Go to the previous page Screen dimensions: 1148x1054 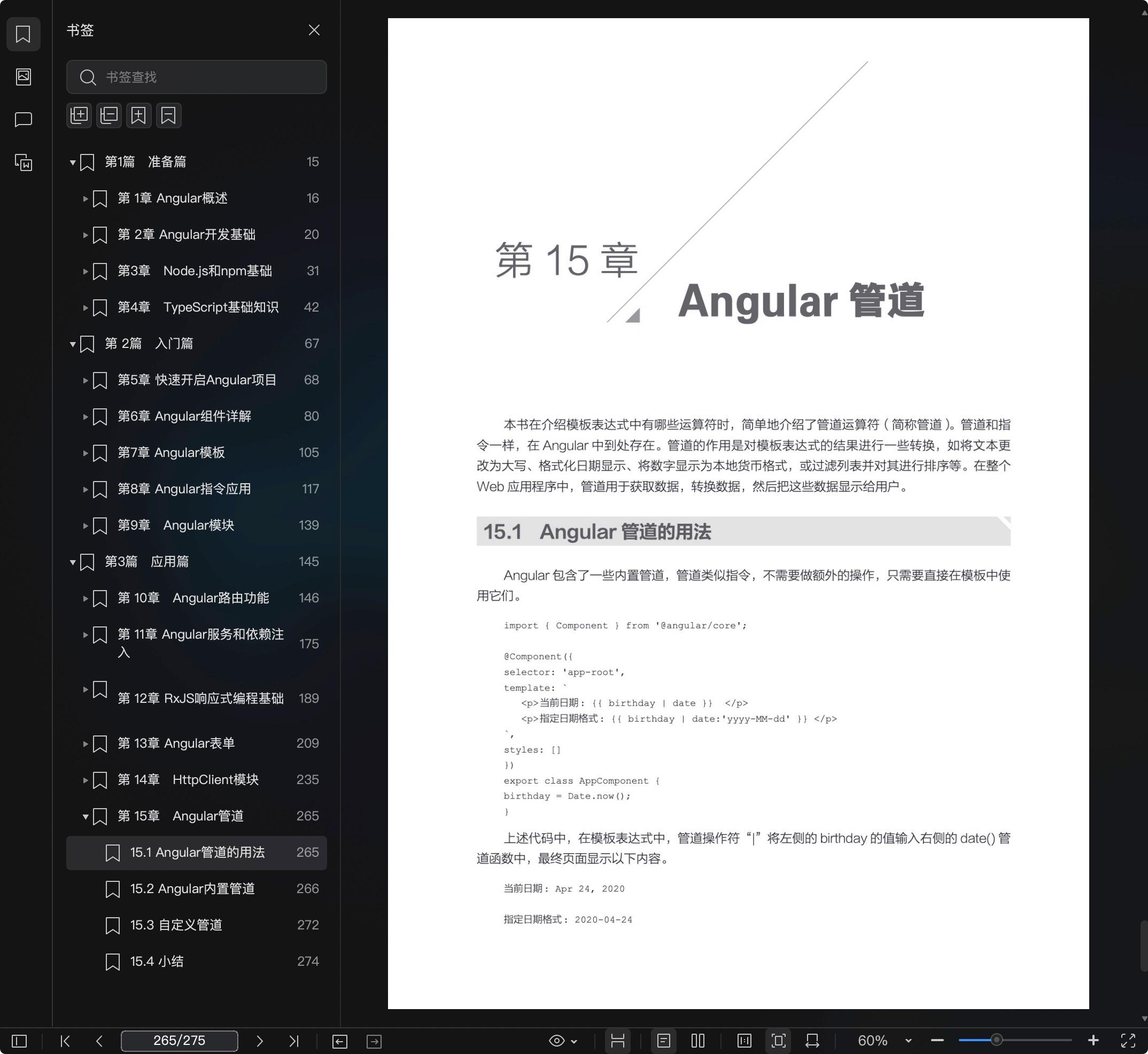(x=99, y=1041)
